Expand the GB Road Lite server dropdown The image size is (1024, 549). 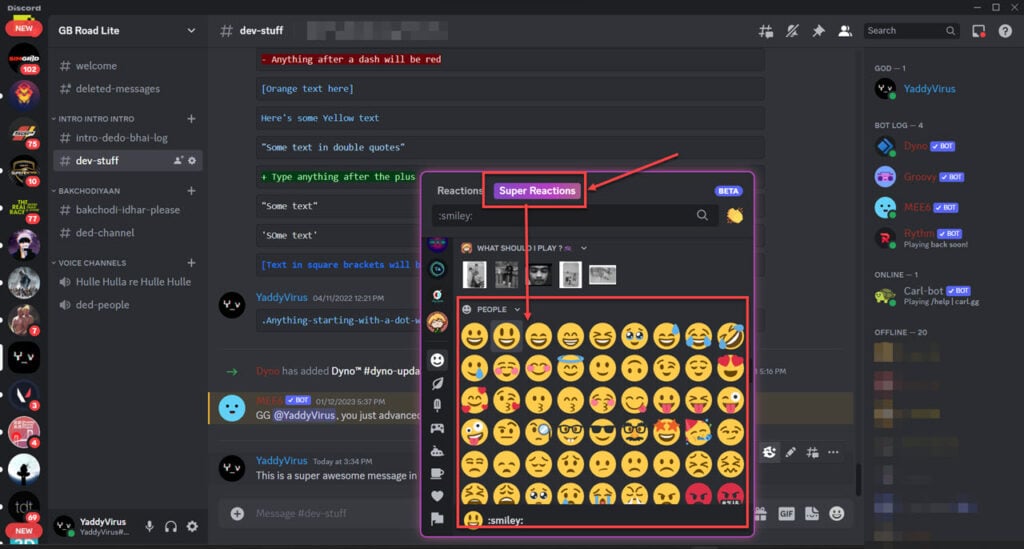(191, 31)
